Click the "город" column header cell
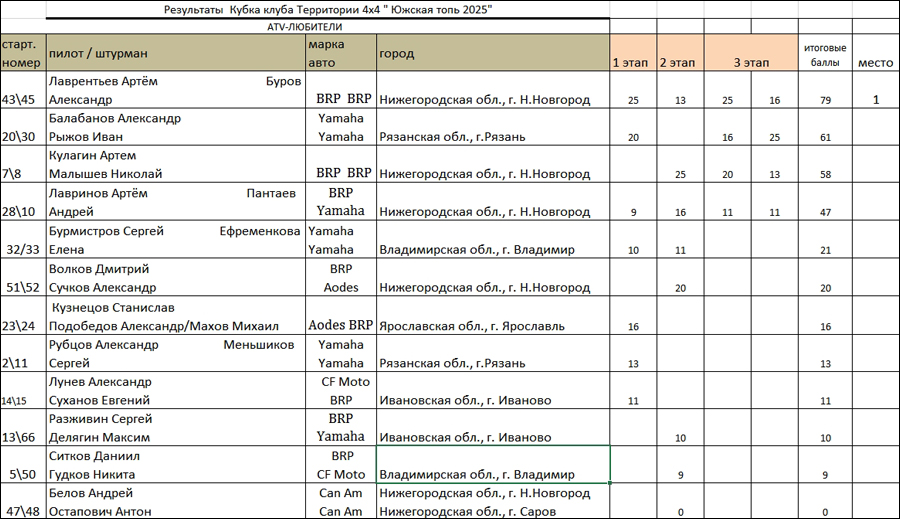This screenshot has width=900, height=519. [x=493, y=53]
